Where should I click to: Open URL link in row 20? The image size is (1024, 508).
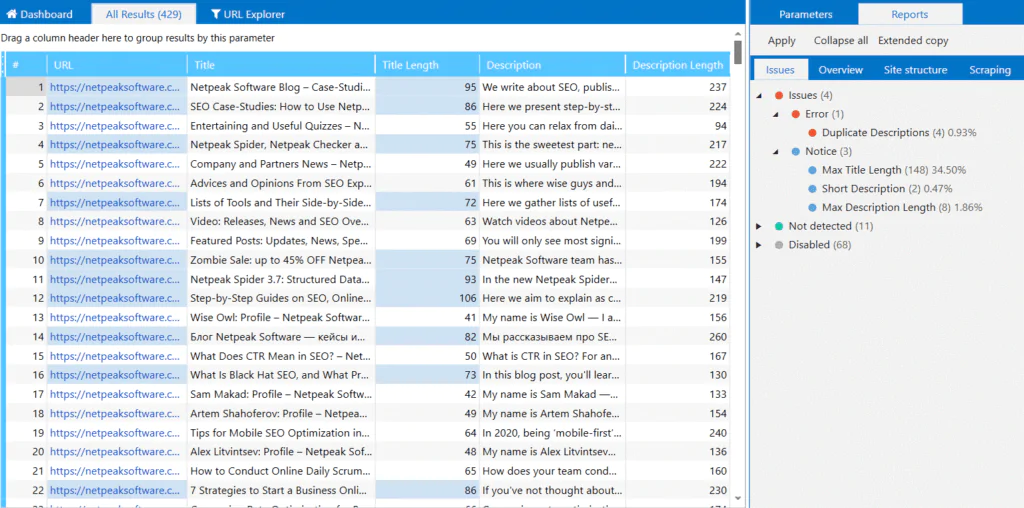point(115,452)
